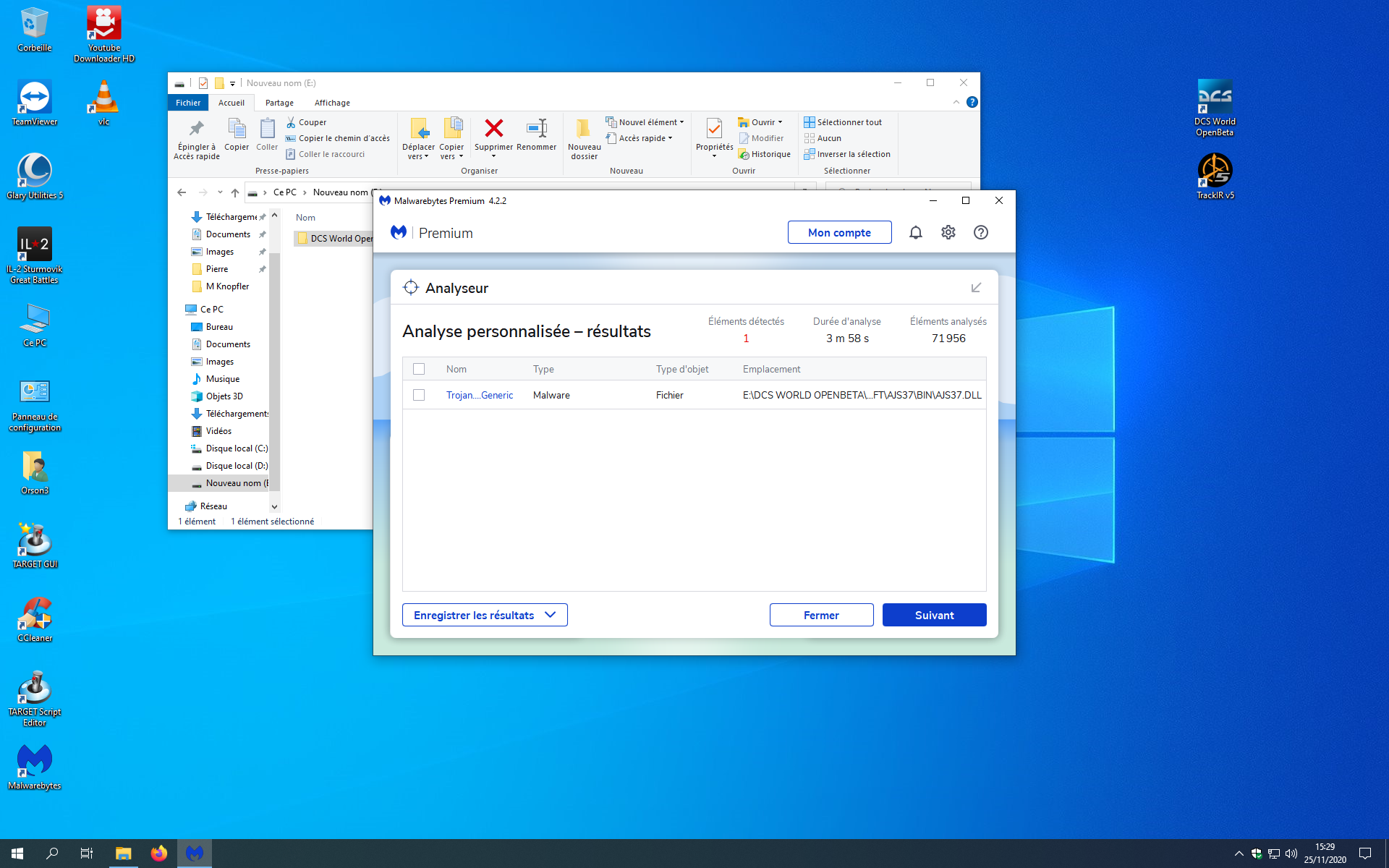Click Couper scissors in ribbon

tap(306, 122)
